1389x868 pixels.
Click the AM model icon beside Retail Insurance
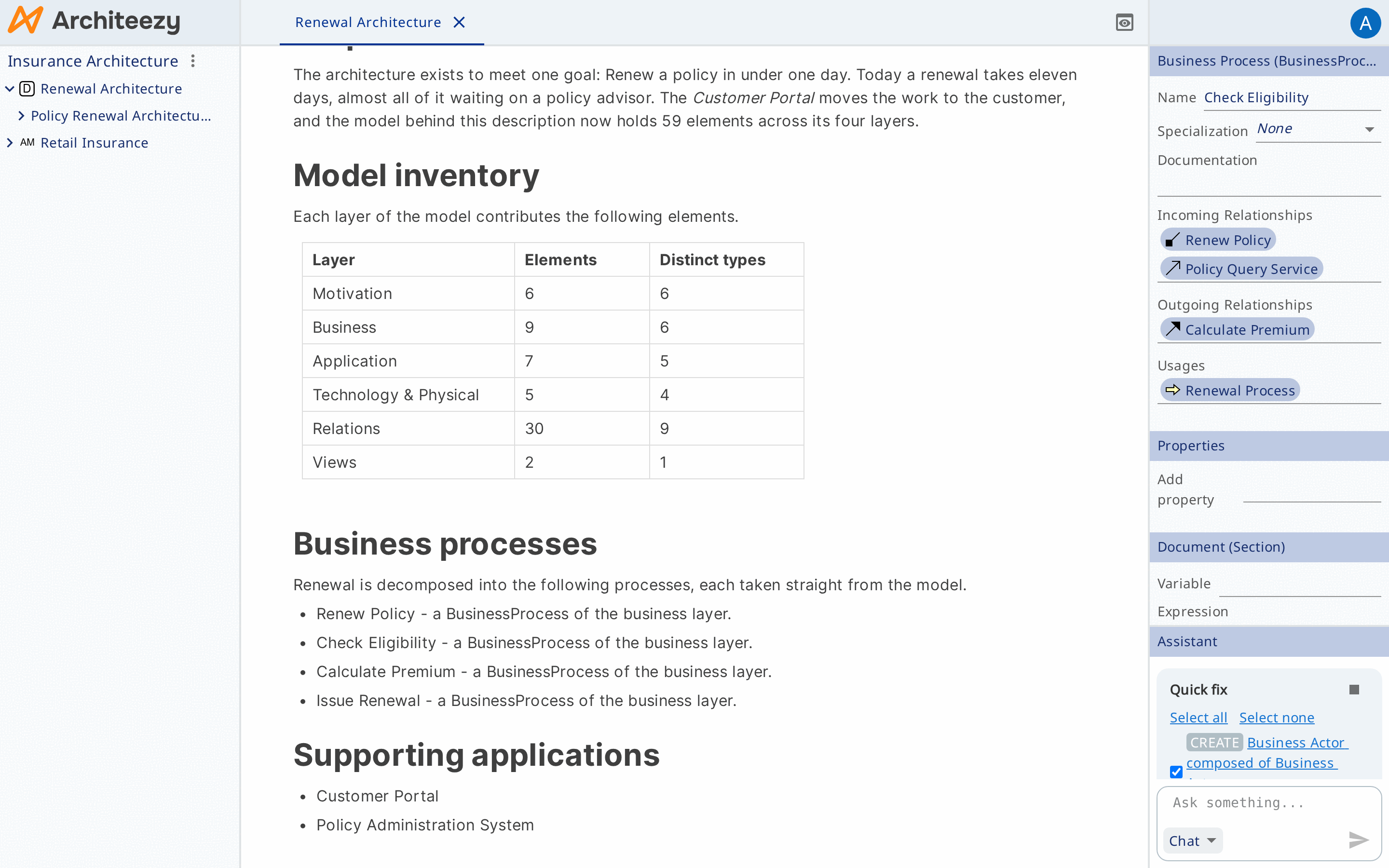click(x=27, y=142)
